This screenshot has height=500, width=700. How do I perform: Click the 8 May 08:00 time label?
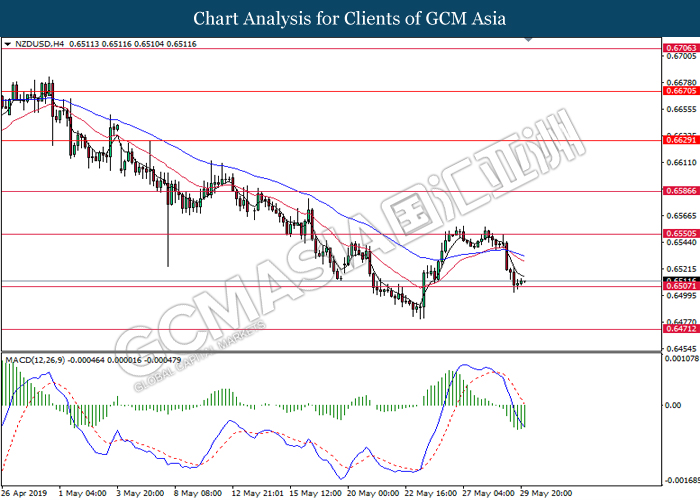[198, 493]
